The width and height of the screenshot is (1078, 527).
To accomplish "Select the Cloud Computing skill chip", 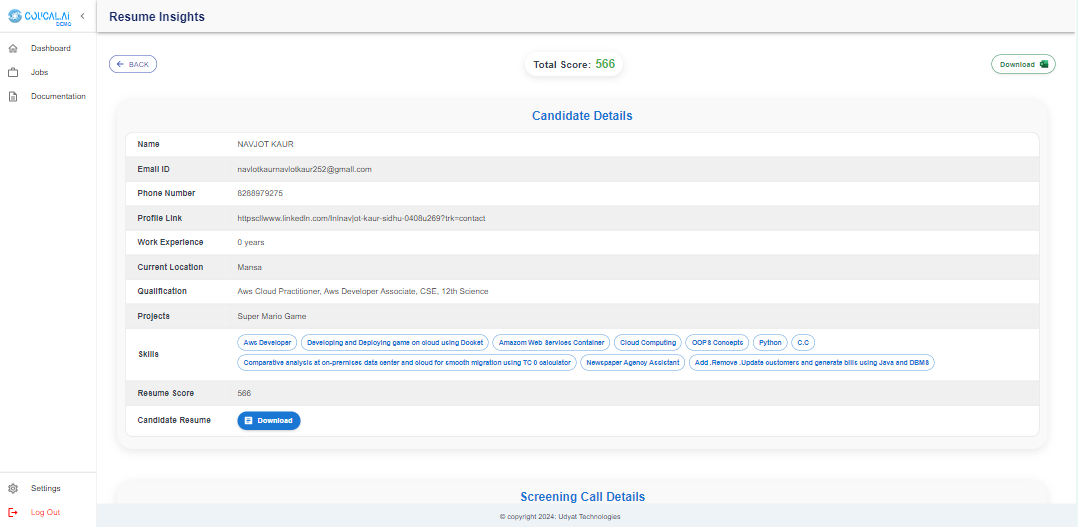I will (x=648, y=342).
